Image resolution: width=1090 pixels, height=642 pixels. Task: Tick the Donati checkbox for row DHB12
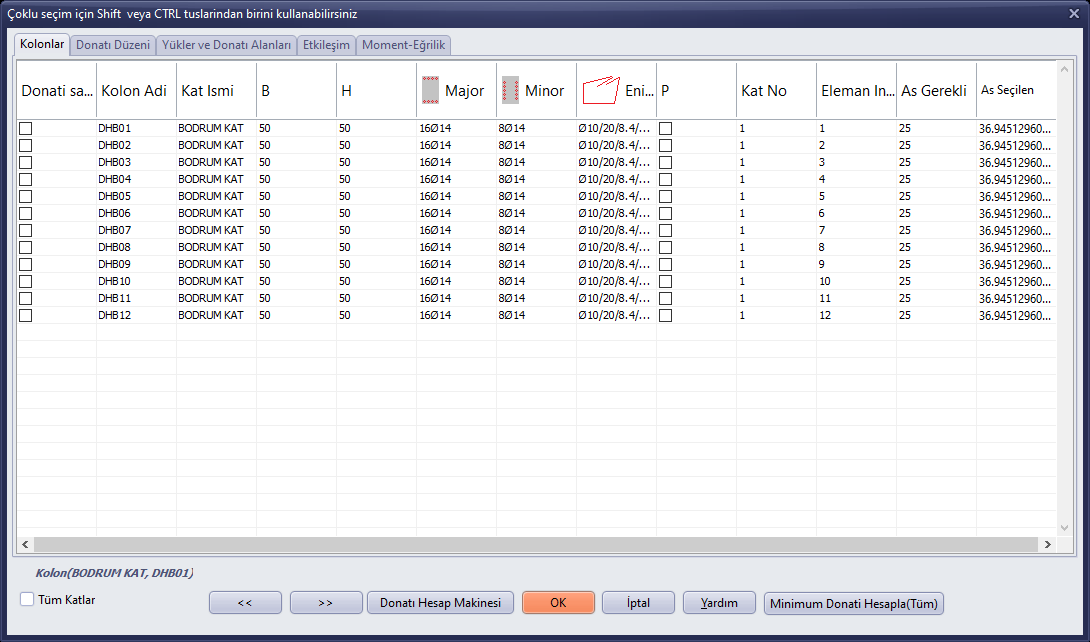click(x=26, y=315)
